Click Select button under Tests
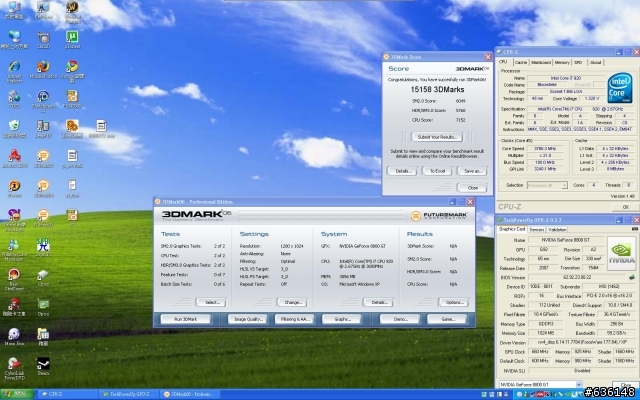 pos(211,302)
